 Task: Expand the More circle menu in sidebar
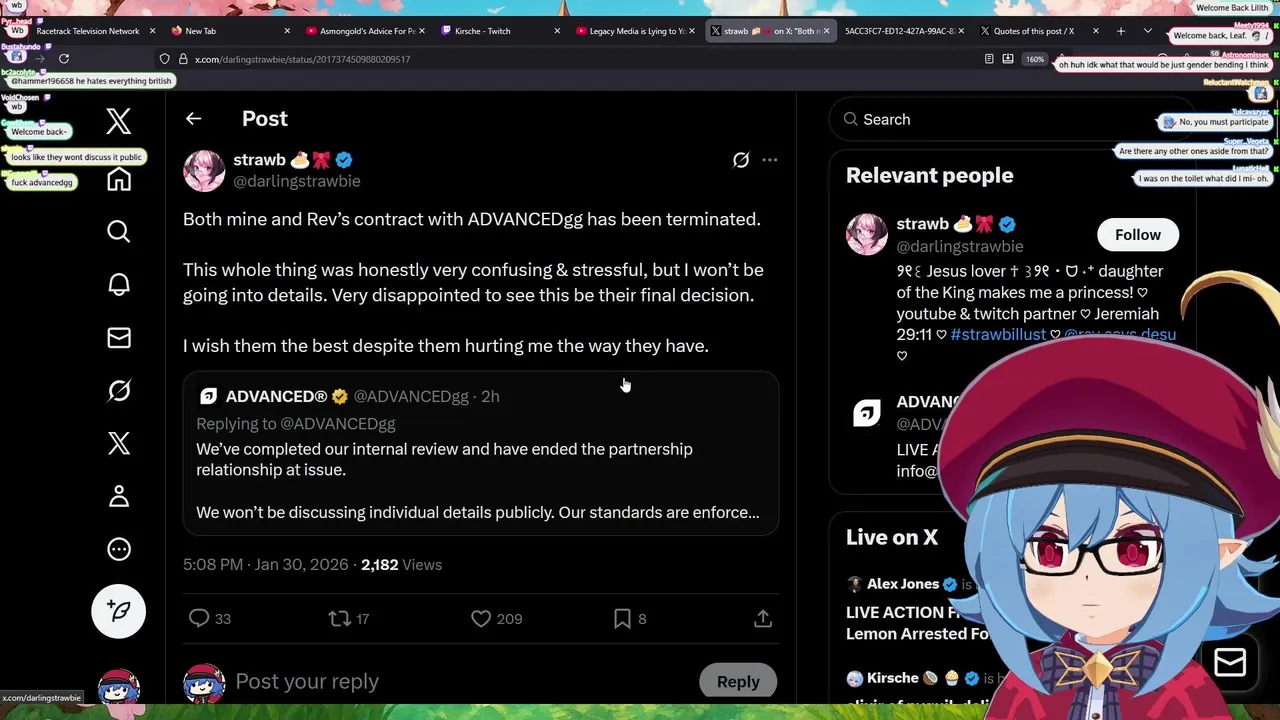(119, 549)
